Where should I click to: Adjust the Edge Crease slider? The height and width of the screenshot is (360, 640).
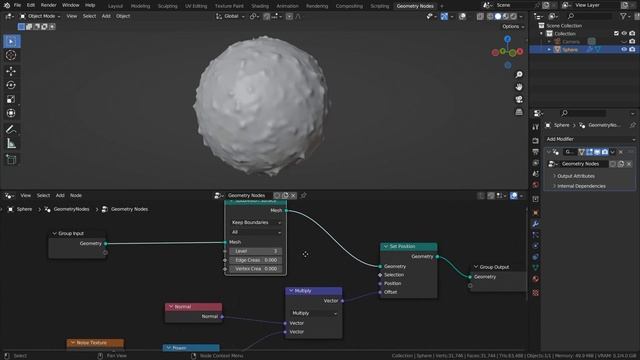pyautogui.click(x=256, y=260)
